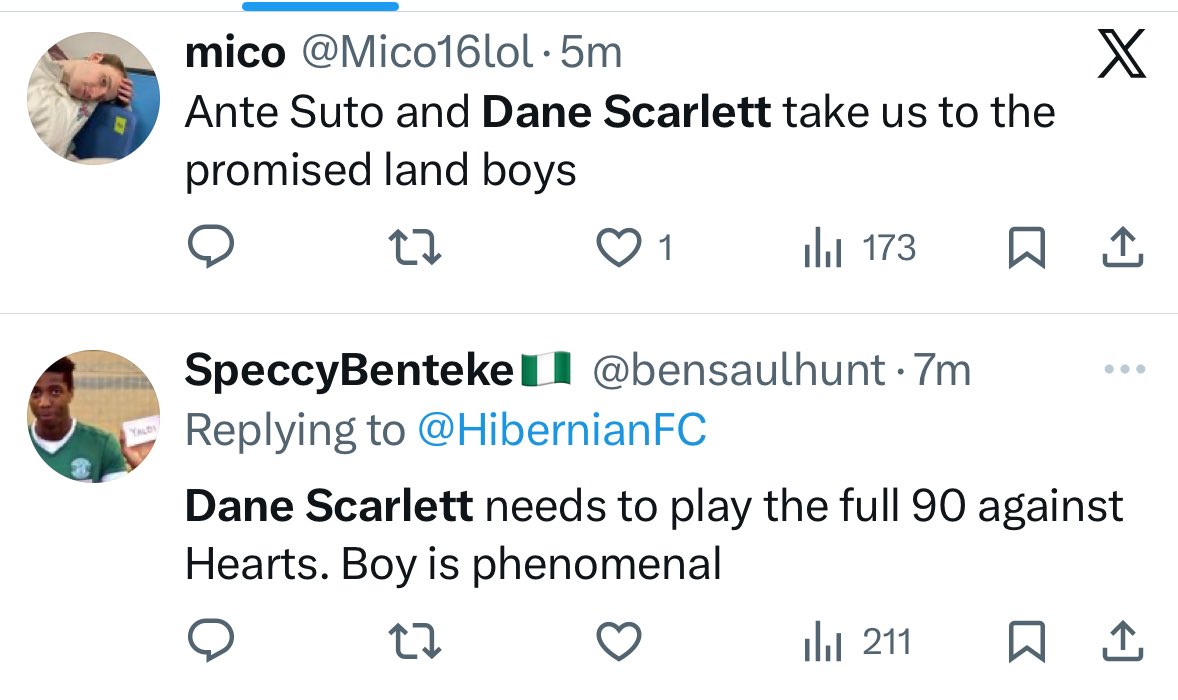View analytics showing 173 views
Image resolution: width=1178 pixels, height=700 pixels.
(859, 248)
